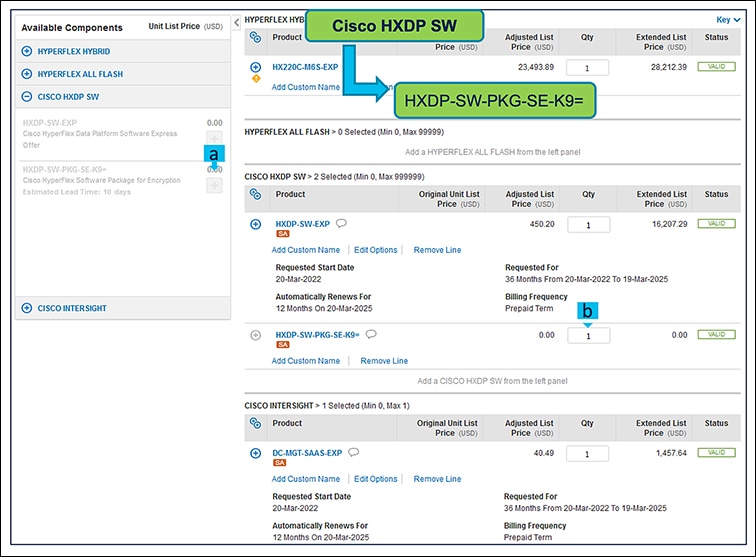This screenshot has height=557, width=756.
Task: Open the HX220C-M6S-EXP product link
Action: pos(305,67)
